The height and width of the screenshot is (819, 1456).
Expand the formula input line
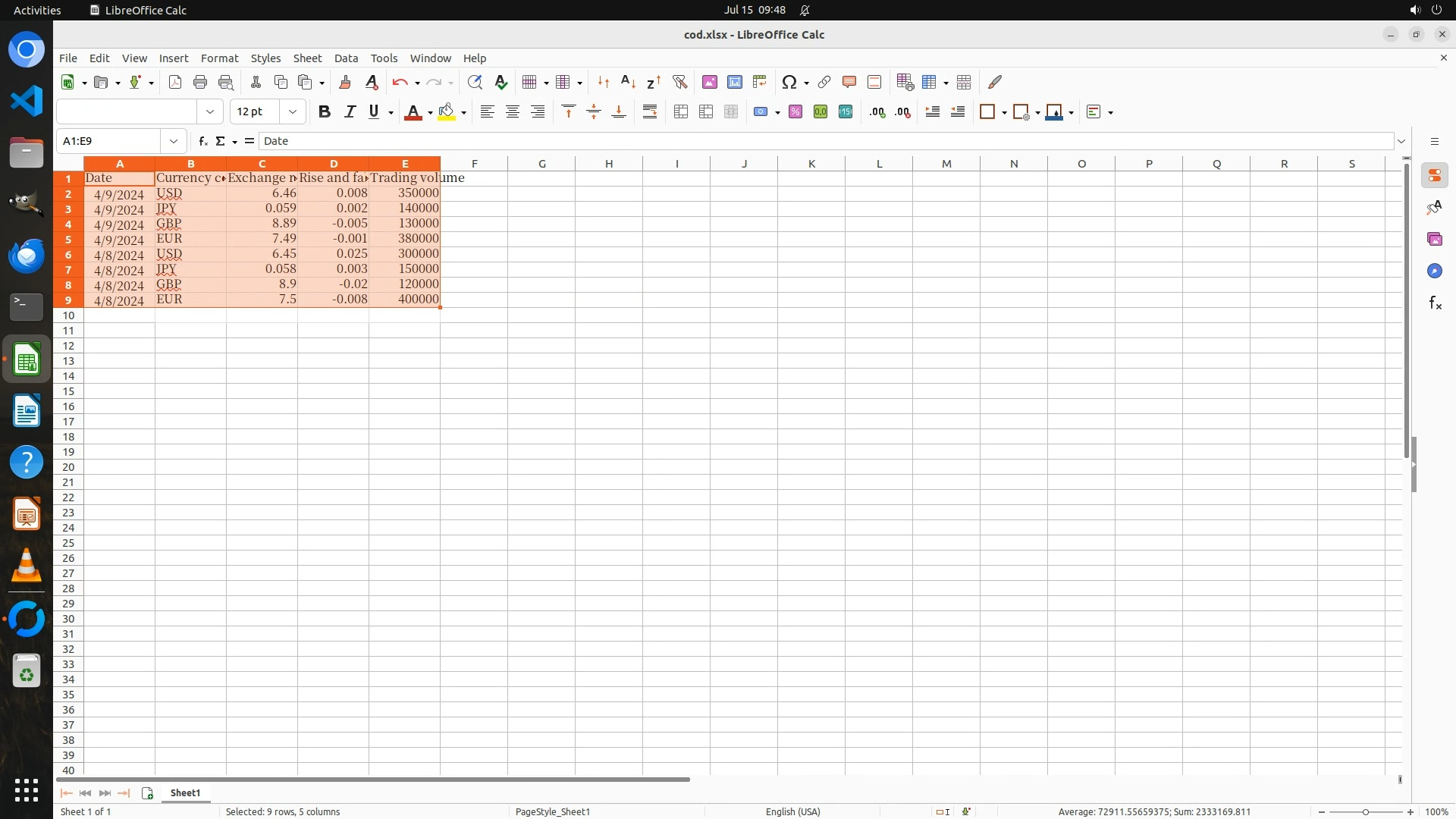tap(1401, 141)
